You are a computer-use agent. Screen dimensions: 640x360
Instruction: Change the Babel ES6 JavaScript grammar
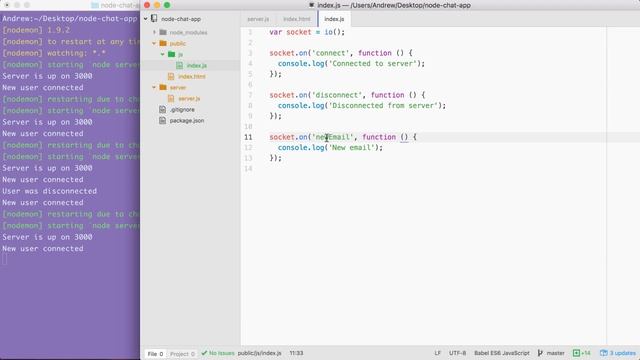502,353
